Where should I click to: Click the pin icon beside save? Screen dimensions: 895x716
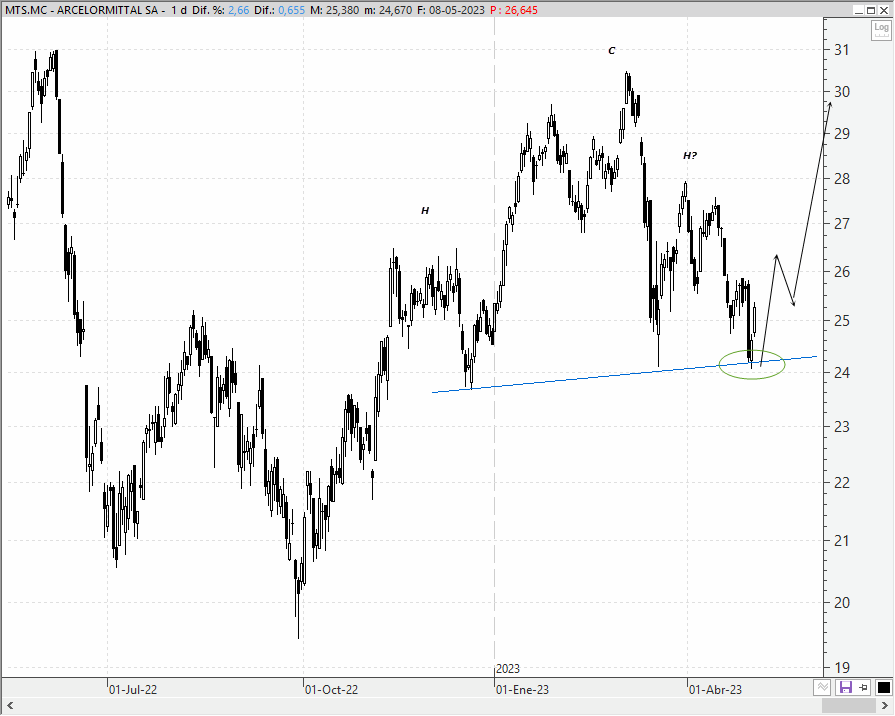(x=864, y=687)
